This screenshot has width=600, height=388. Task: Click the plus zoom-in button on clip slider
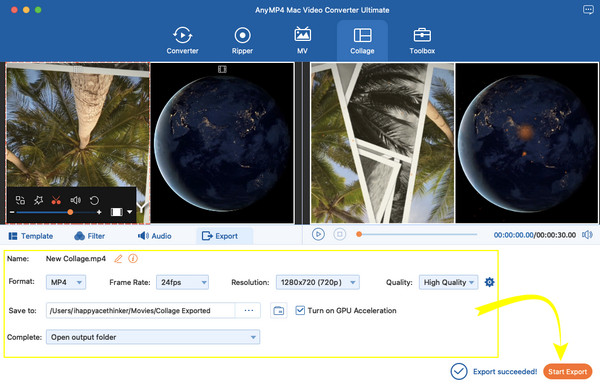click(99, 212)
